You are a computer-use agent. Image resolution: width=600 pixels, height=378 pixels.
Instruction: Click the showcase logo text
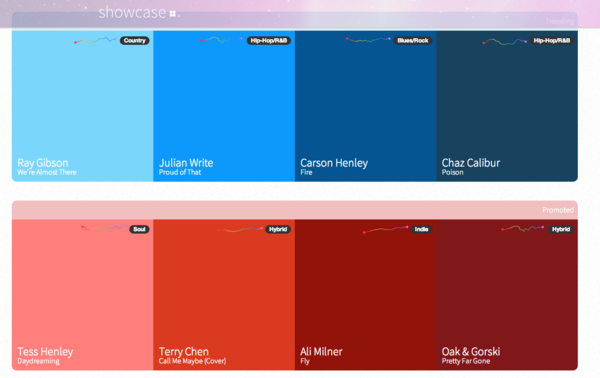click(132, 12)
